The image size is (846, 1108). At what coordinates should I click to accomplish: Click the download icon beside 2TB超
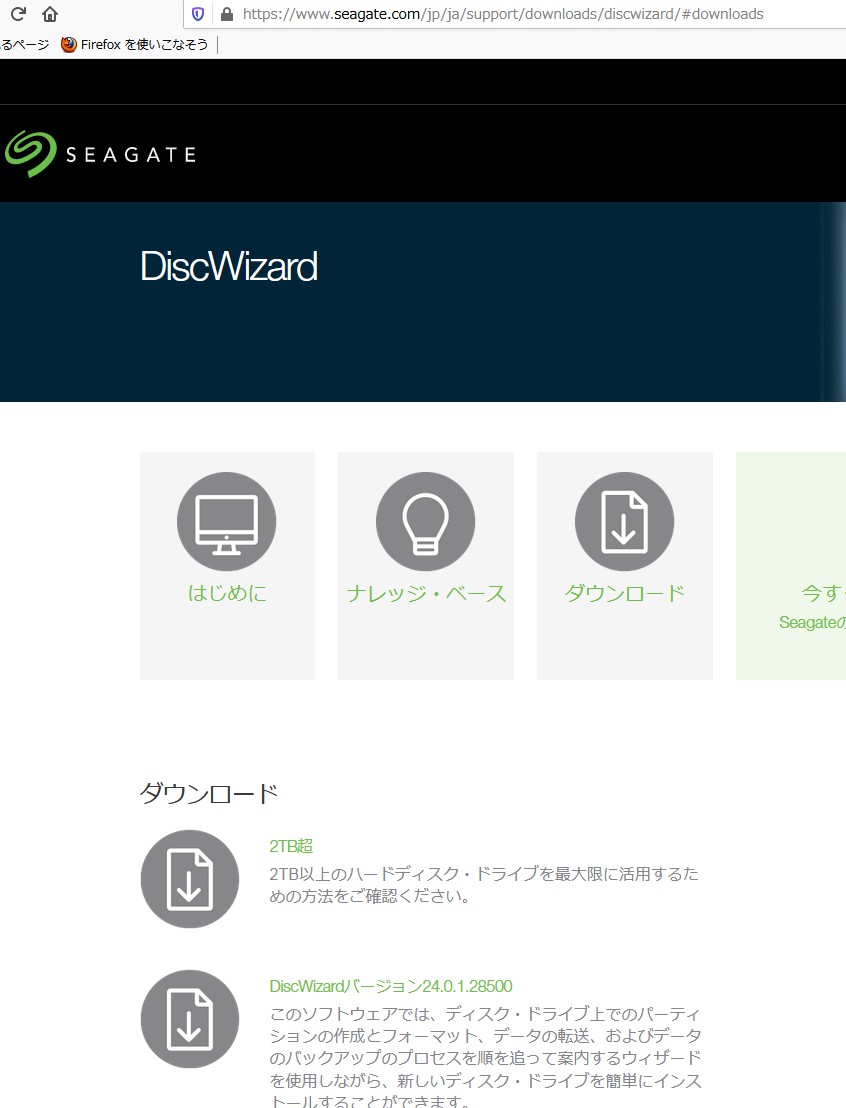[x=189, y=879]
